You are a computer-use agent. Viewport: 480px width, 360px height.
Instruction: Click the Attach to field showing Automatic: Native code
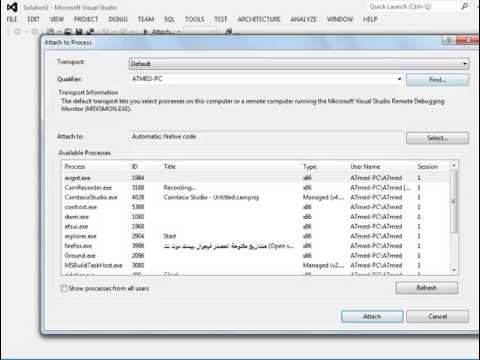tap(266, 137)
